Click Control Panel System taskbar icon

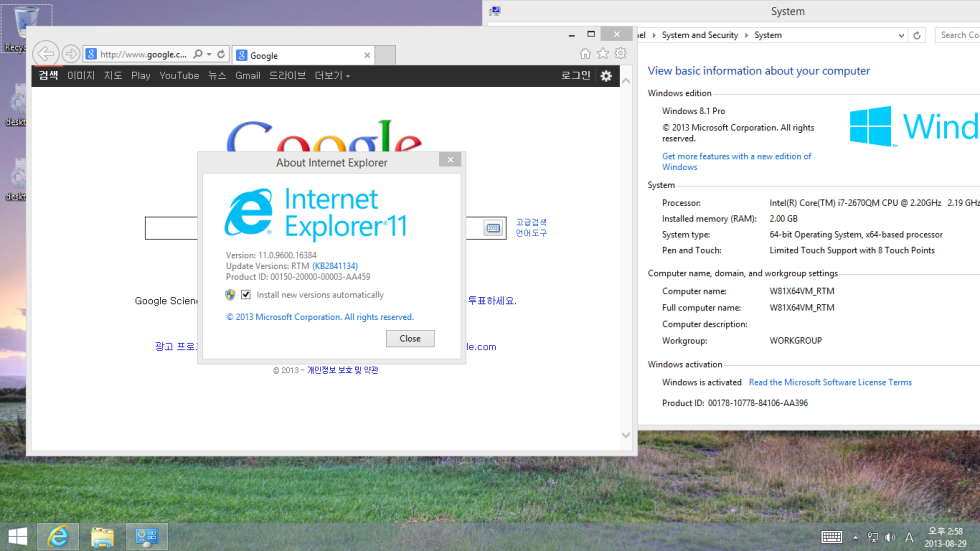[146, 537]
